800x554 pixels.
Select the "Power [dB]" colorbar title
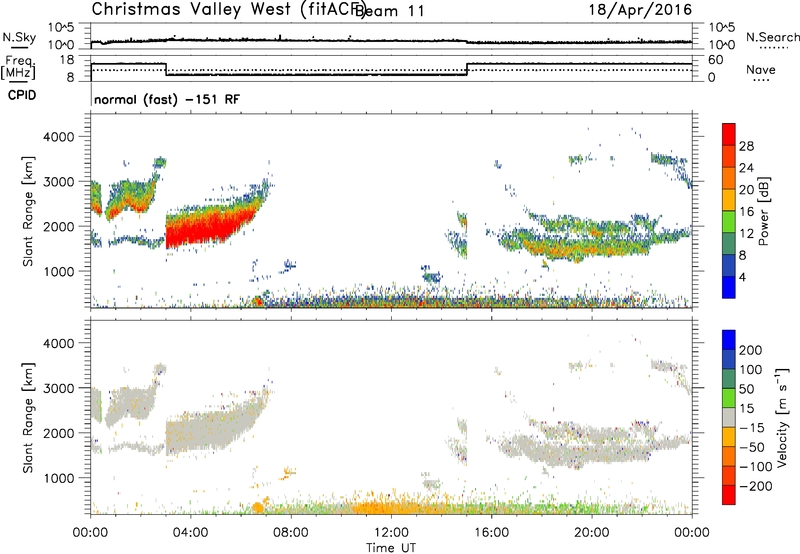763,211
